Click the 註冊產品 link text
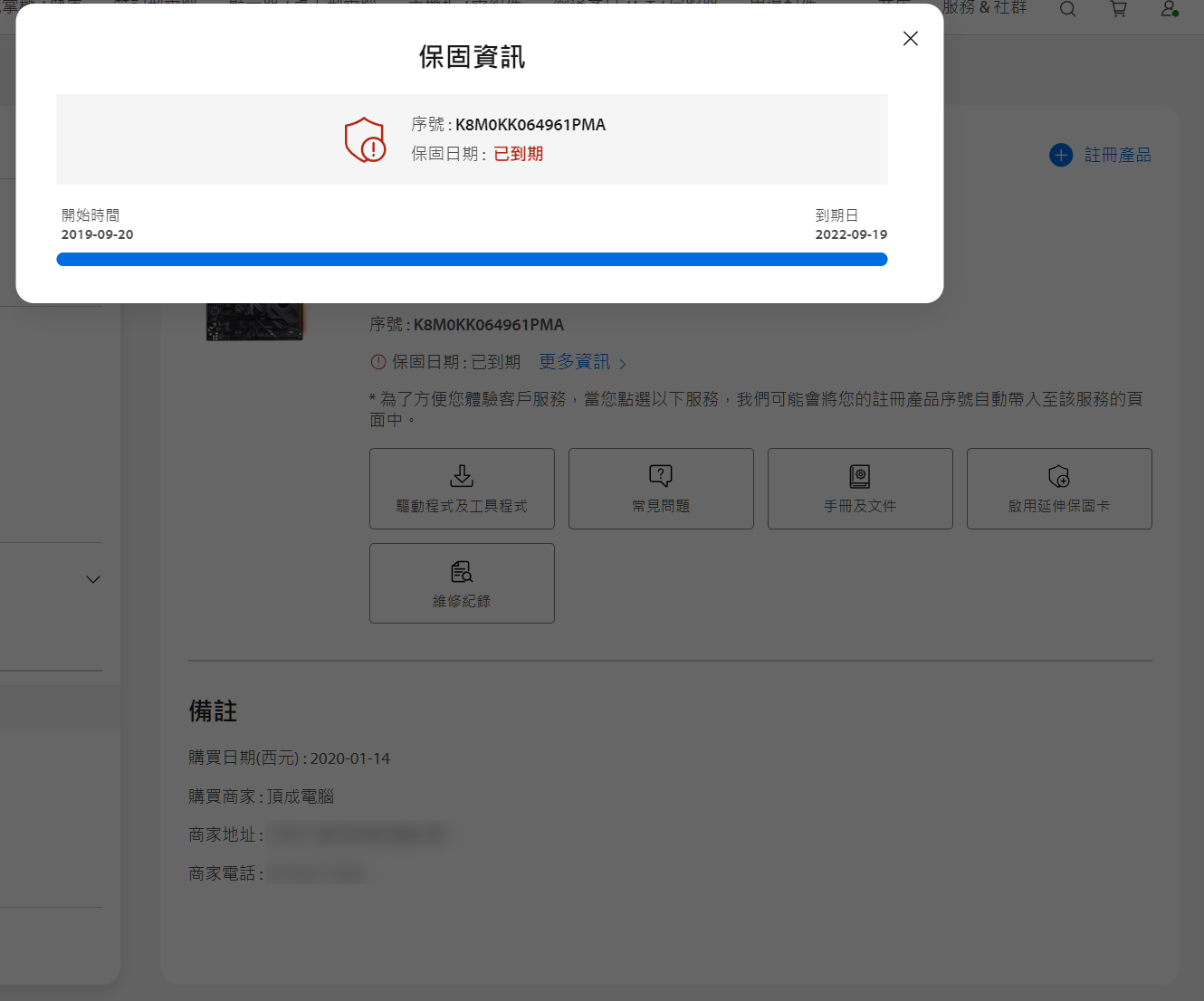The image size is (1204, 1001). [x=1117, y=156]
